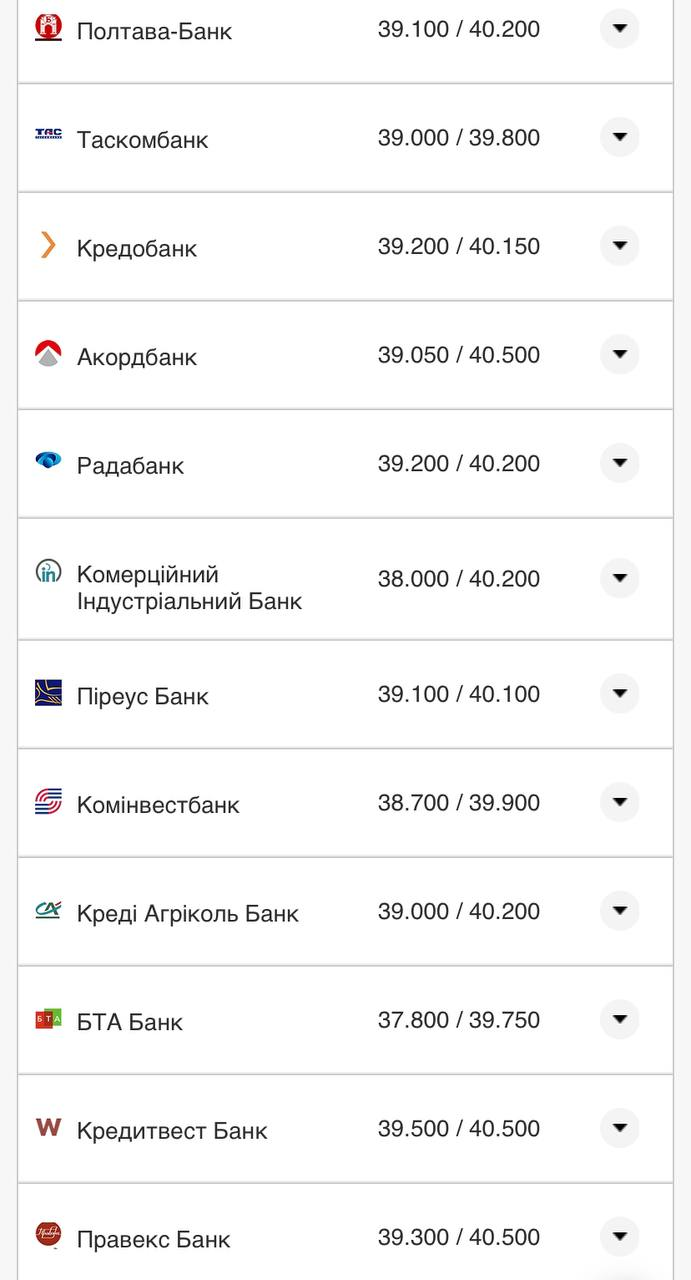Select the Радабанк name text
The height and width of the screenshot is (1280, 691).
point(130,466)
